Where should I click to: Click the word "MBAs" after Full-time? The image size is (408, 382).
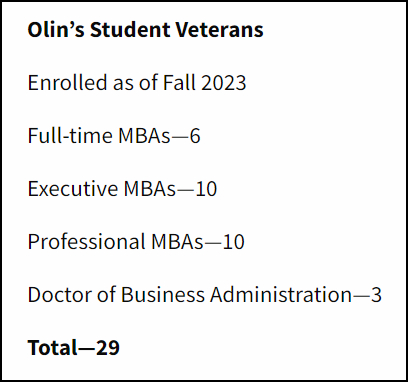click(x=144, y=136)
